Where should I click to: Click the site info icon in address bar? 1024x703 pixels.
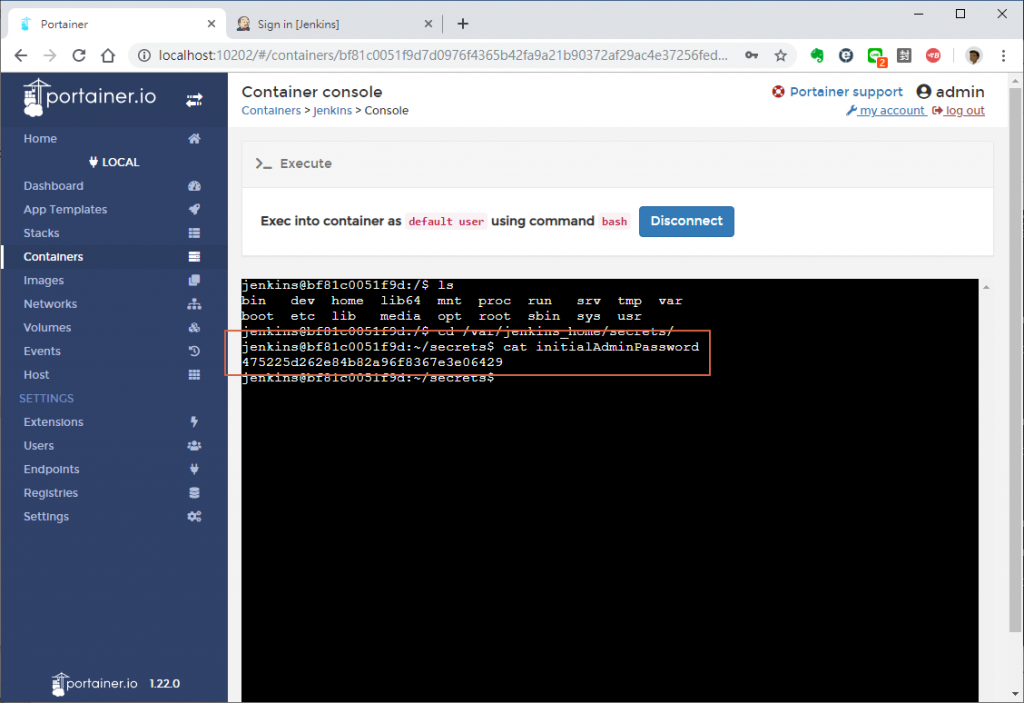144,56
